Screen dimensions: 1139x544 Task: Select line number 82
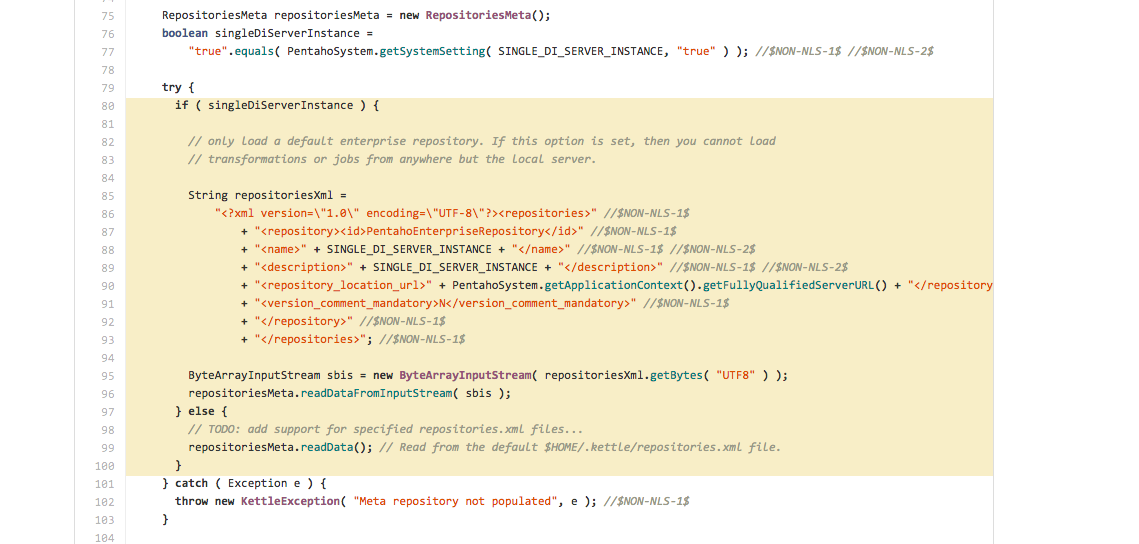[108, 142]
